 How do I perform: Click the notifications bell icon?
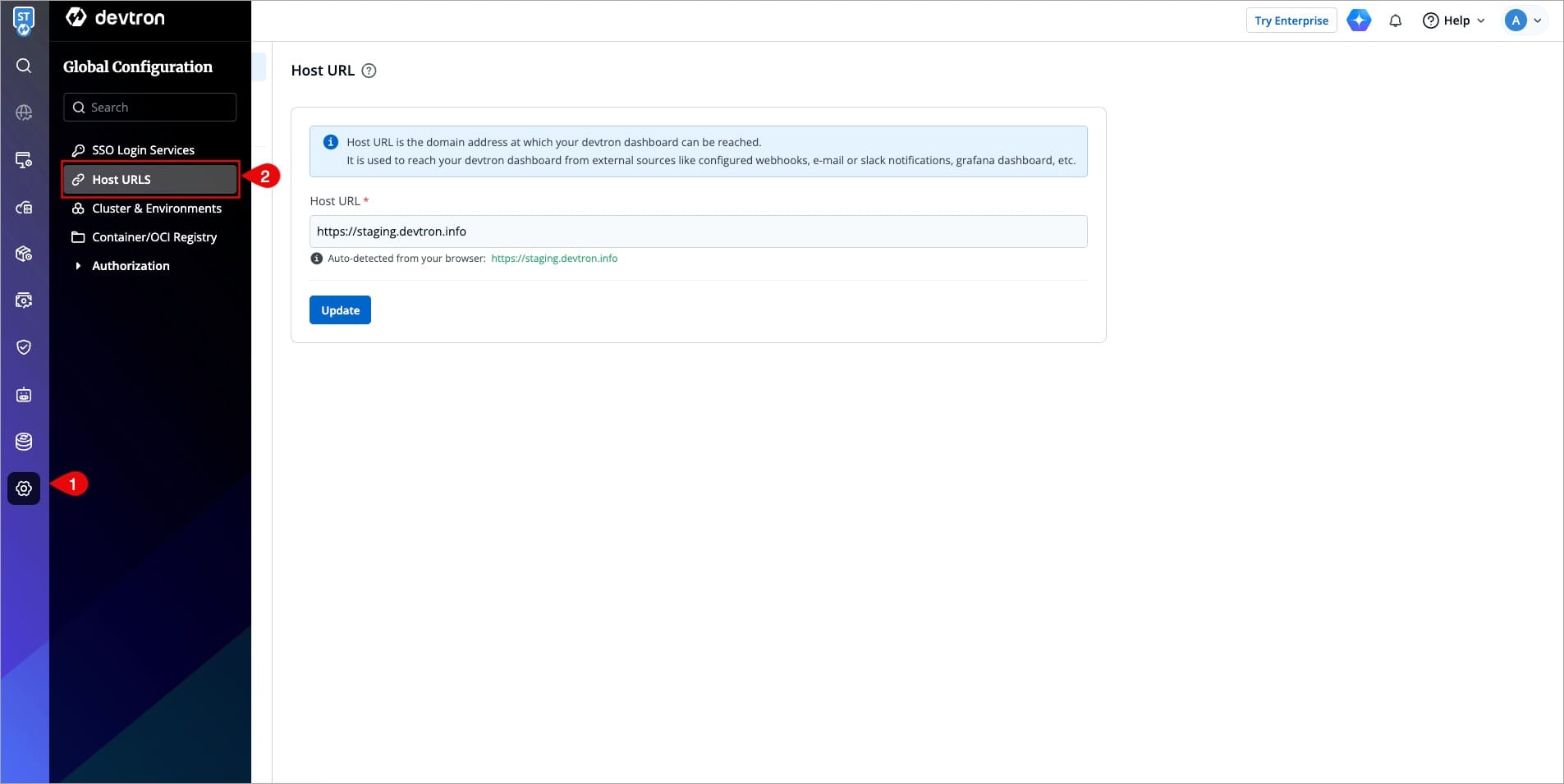1395,21
